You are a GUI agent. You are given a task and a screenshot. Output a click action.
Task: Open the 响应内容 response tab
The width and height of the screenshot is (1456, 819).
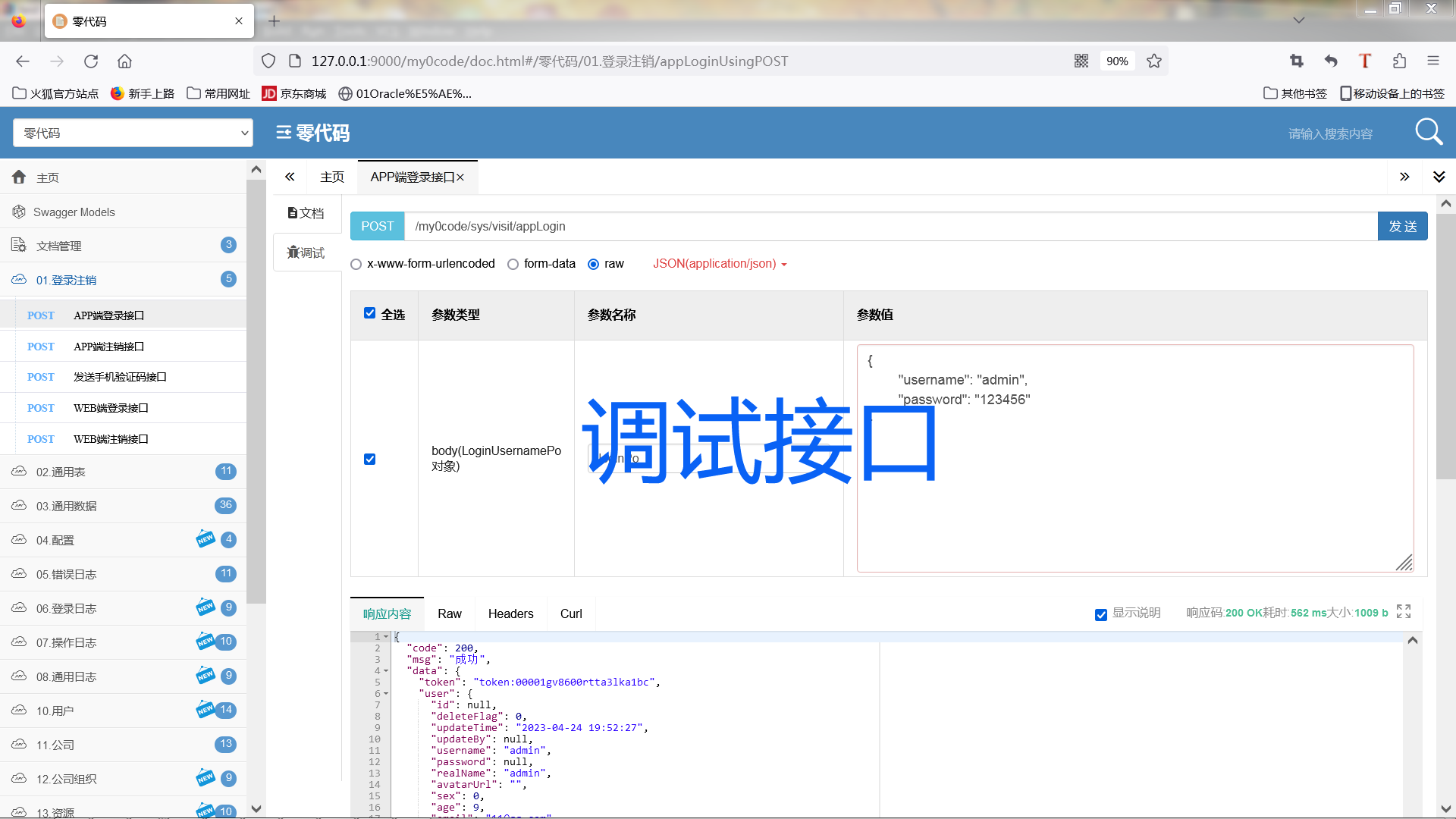387,613
